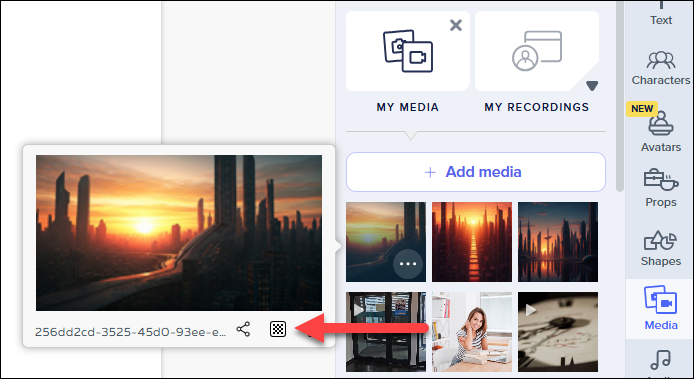Click the share icon under the preview image
Image resolution: width=694 pixels, height=379 pixels.
pos(243,329)
